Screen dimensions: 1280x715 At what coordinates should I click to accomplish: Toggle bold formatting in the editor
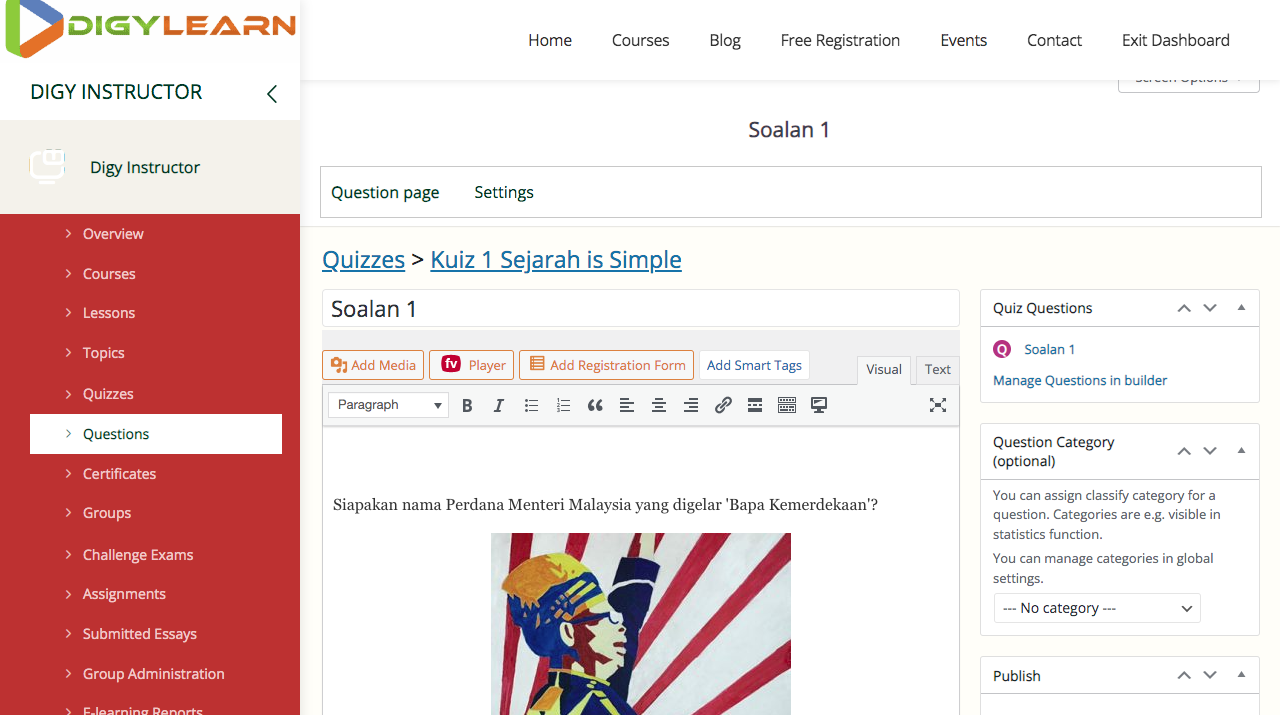click(x=467, y=405)
